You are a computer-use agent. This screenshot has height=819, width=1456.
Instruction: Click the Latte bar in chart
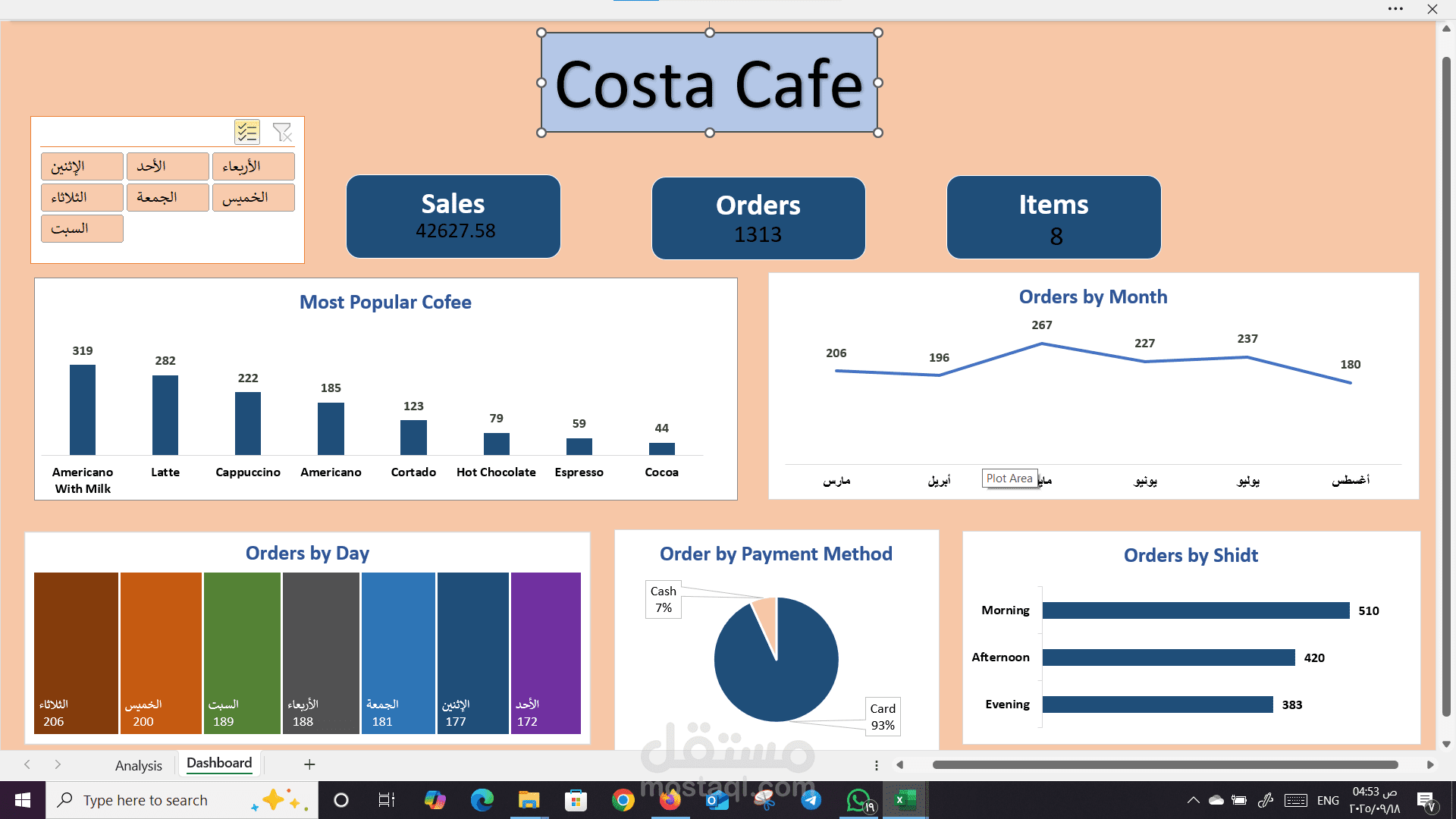click(x=165, y=415)
